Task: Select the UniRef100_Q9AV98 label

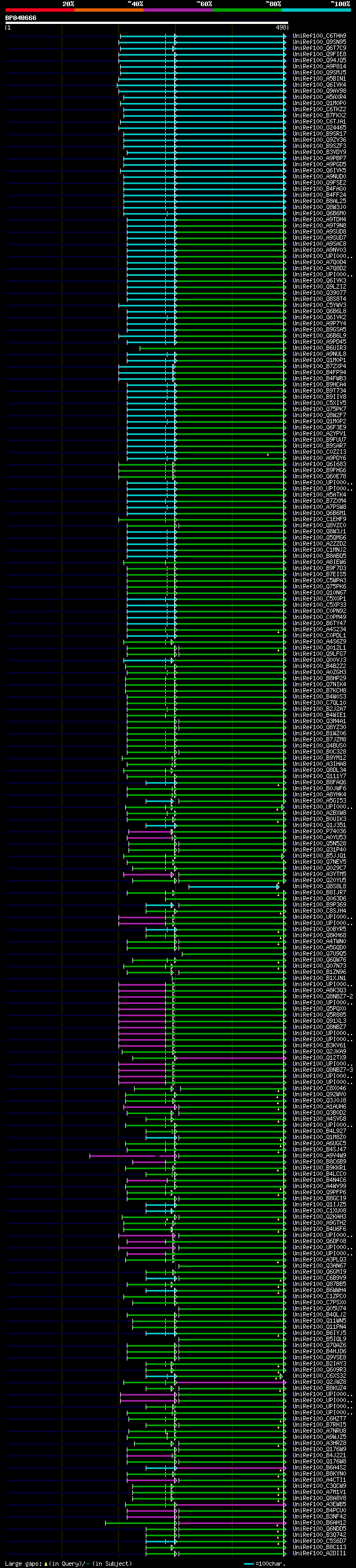Action: coord(319,91)
